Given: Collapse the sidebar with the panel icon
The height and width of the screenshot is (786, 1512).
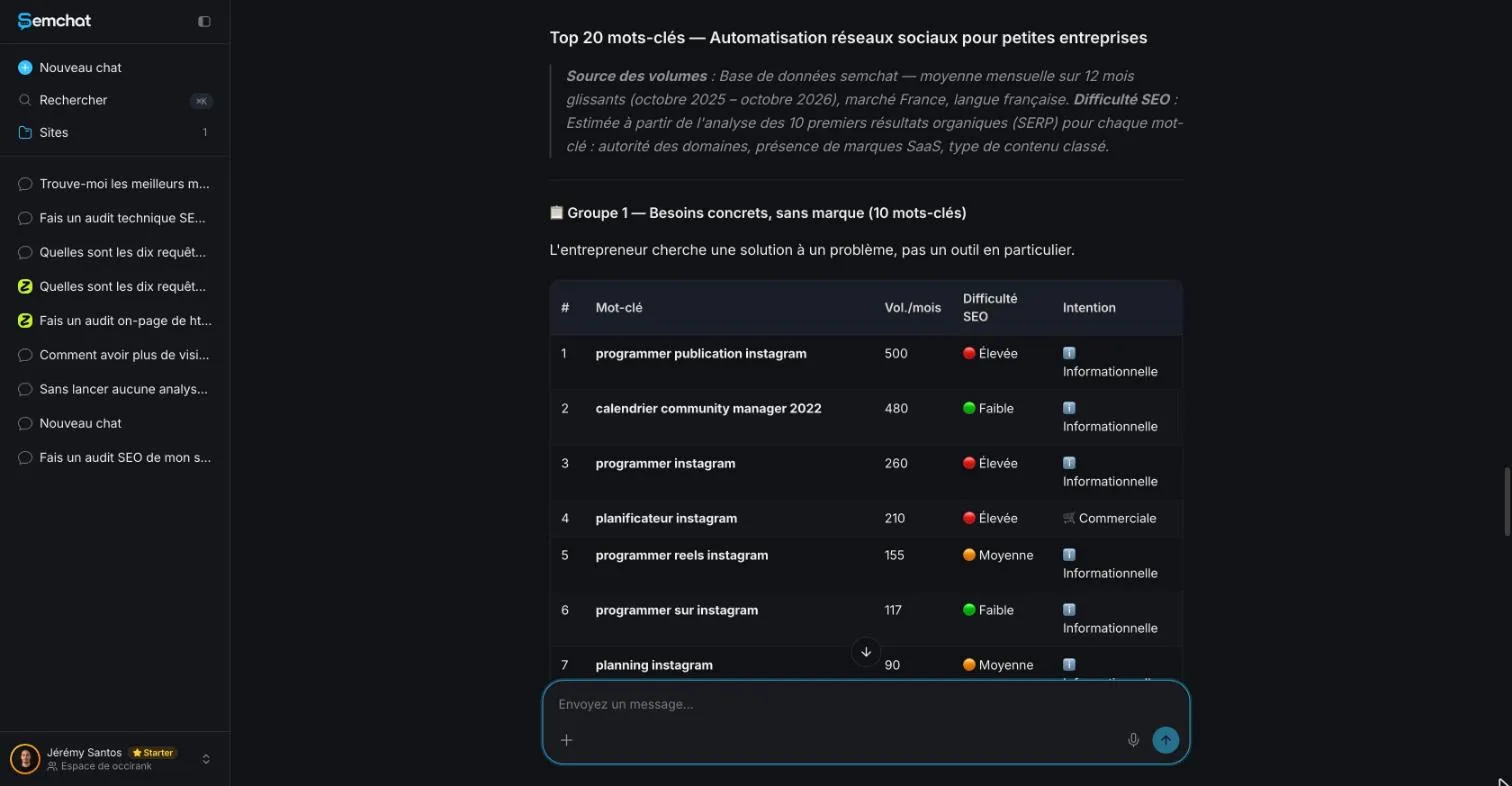Looking at the screenshot, I should (204, 21).
